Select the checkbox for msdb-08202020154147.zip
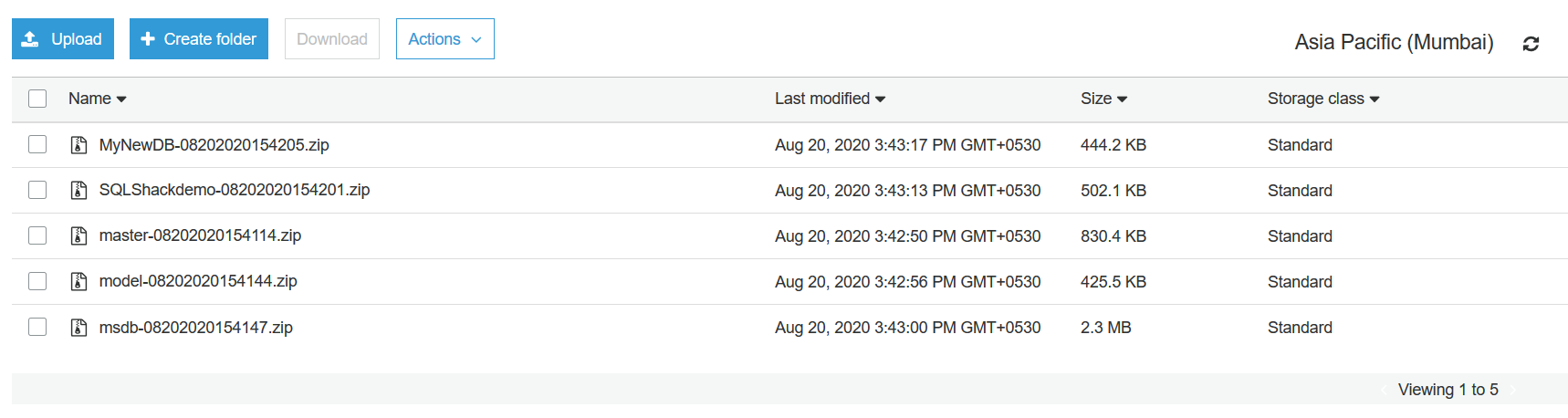1568x418 pixels. [x=37, y=327]
